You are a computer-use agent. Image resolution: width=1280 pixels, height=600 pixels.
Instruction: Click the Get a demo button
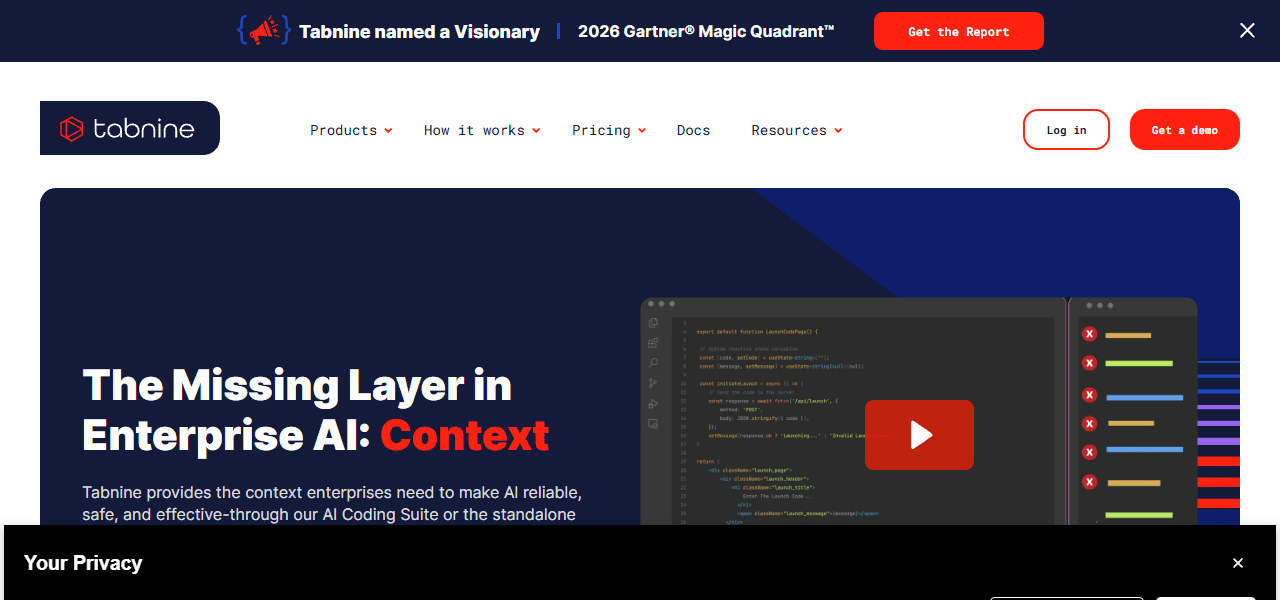click(x=1185, y=130)
